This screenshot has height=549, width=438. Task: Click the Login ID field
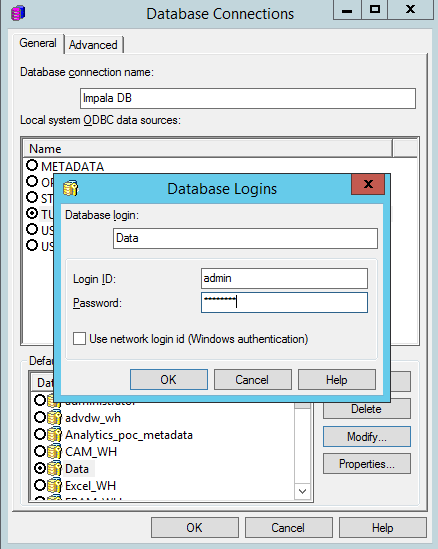(284, 278)
